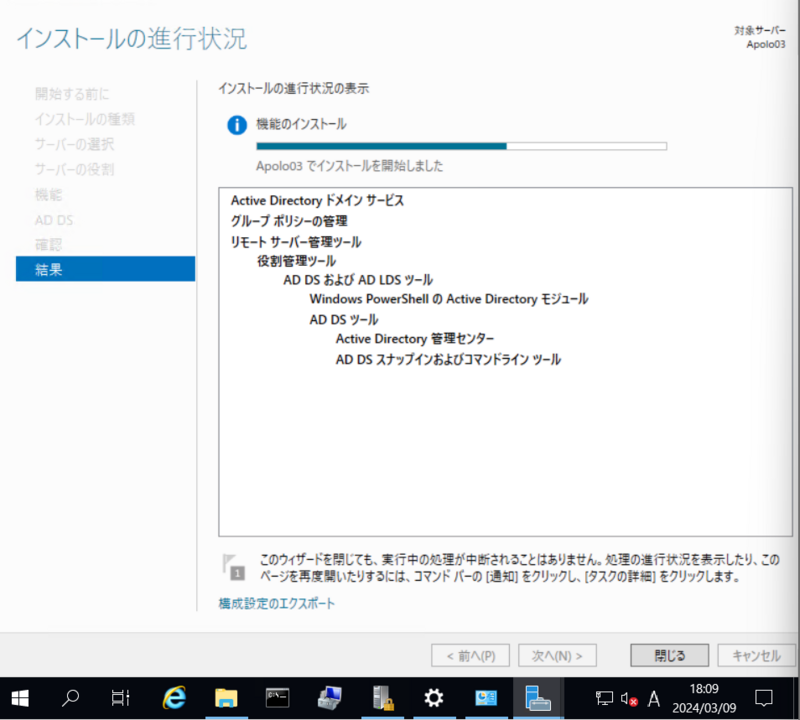Click the target server name Apolo03
Viewport: 800px width, 720px height.
coord(766,44)
